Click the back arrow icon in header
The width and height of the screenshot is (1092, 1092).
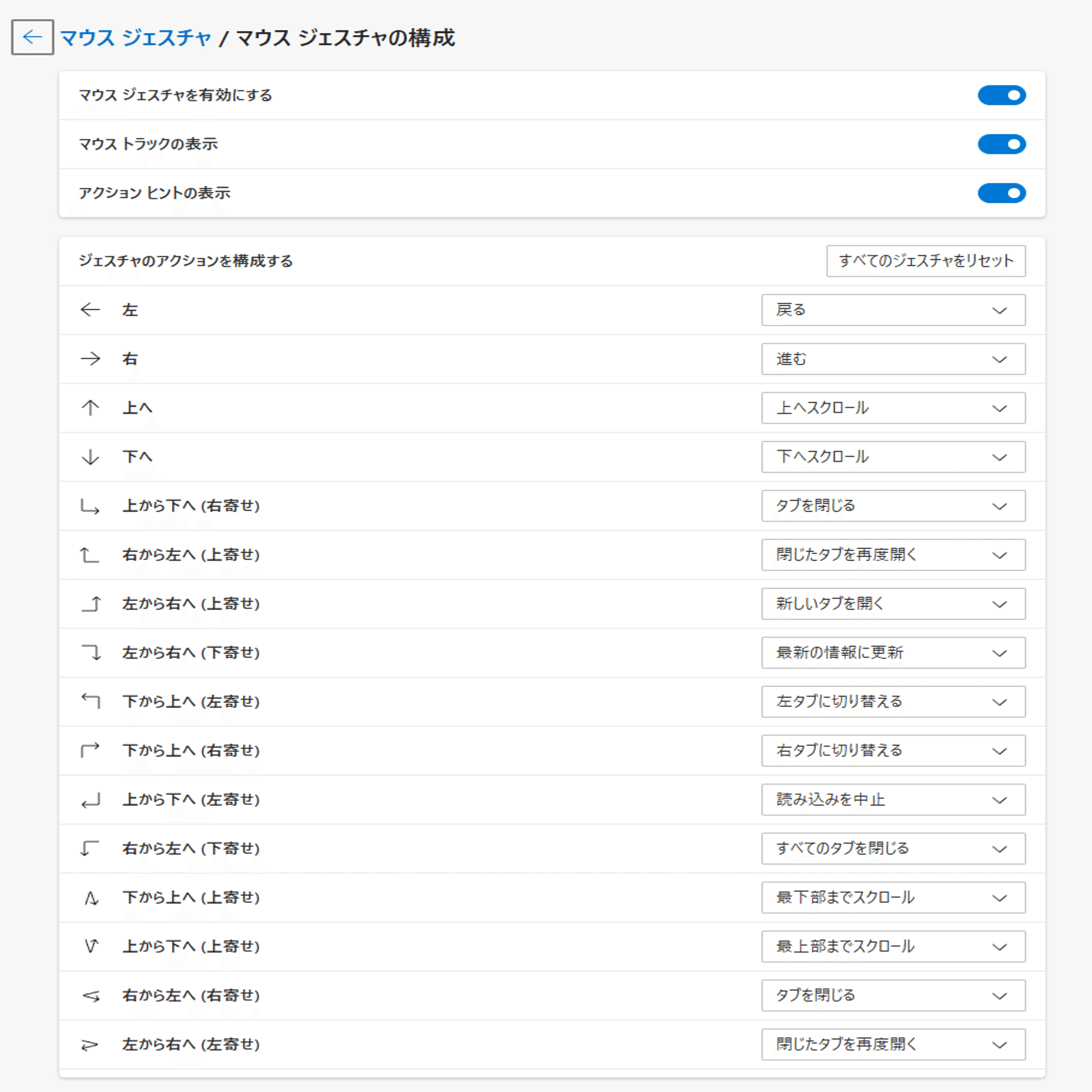tap(32, 37)
